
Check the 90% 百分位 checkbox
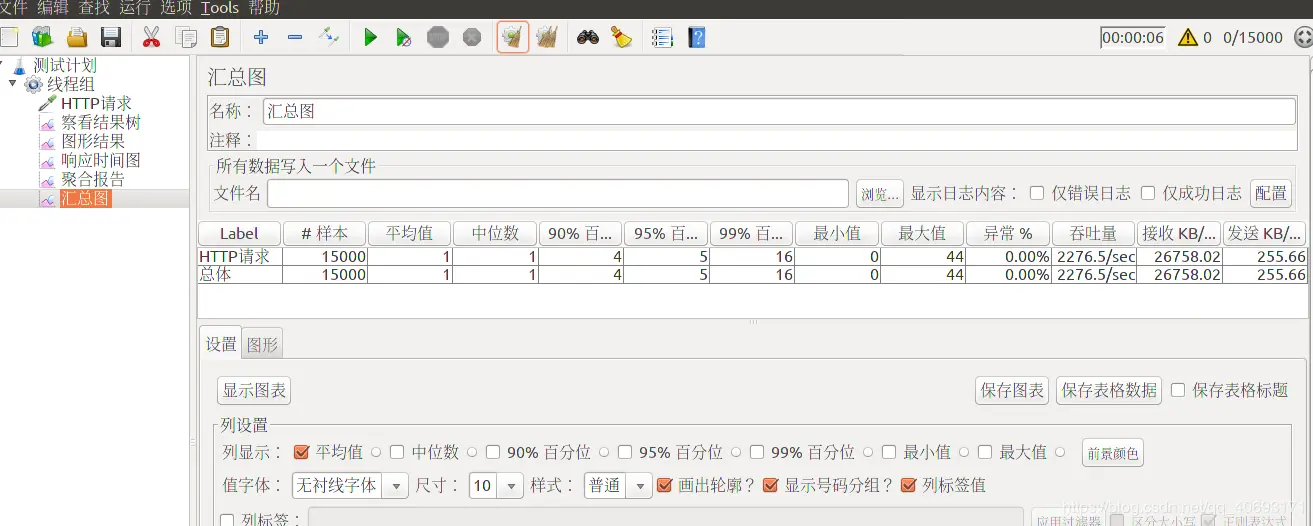click(x=493, y=452)
